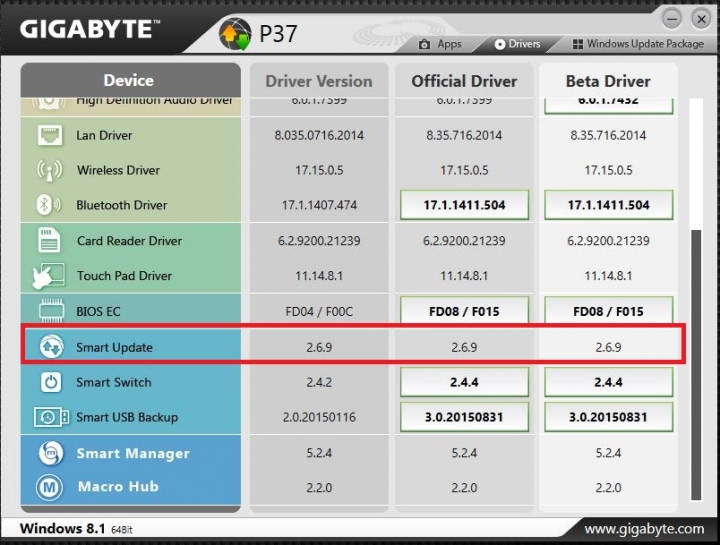The width and height of the screenshot is (720, 545).
Task: Select the Wireless Driver label
Action: [118, 170]
